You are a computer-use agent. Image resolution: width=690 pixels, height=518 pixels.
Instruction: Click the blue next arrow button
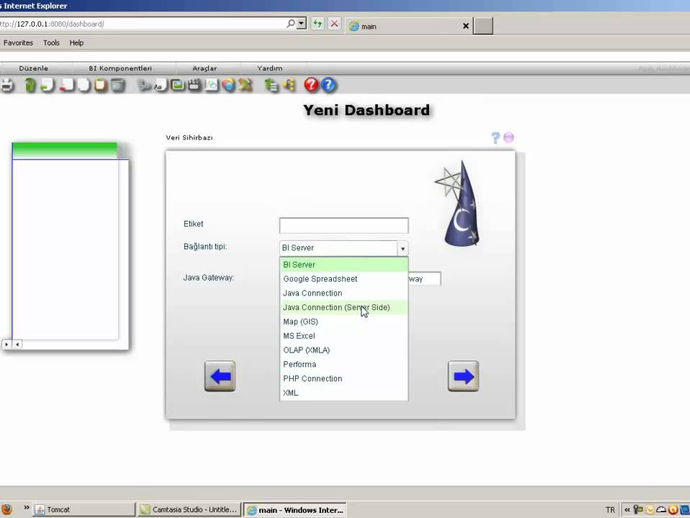[463, 376]
